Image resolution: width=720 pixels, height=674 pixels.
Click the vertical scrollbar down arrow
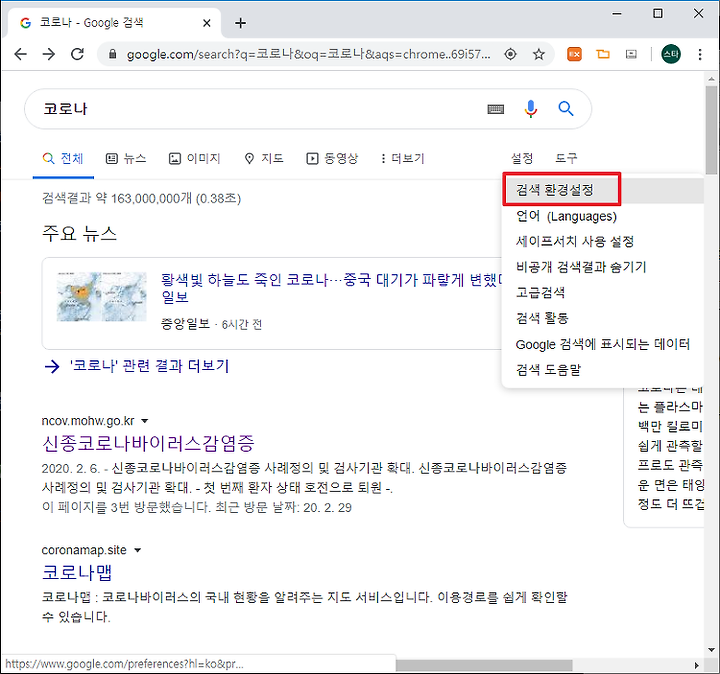coord(711,650)
